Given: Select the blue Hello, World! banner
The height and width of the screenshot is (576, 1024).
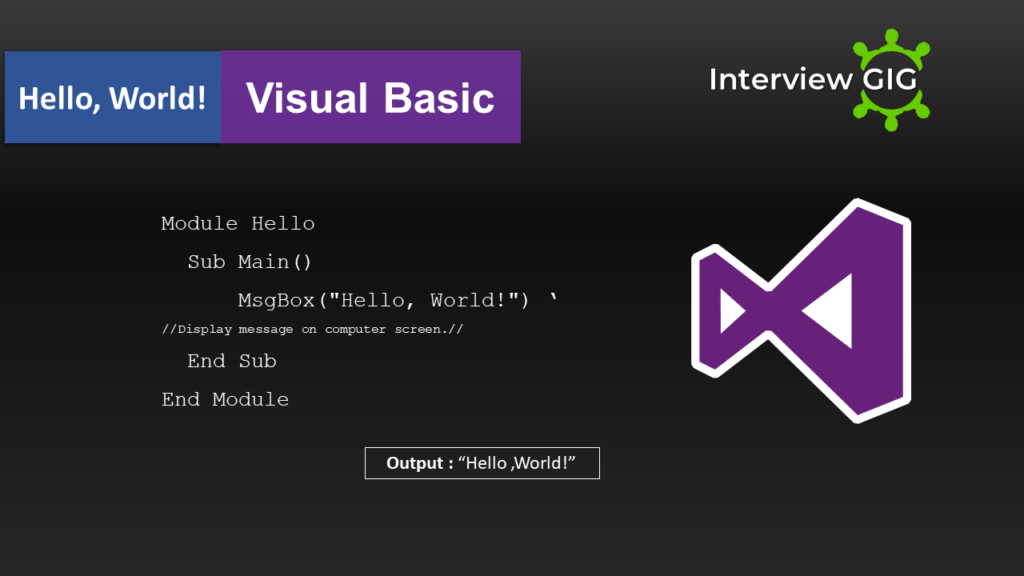Looking at the screenshot, I should pyautogui.click(x=113, y=98).
